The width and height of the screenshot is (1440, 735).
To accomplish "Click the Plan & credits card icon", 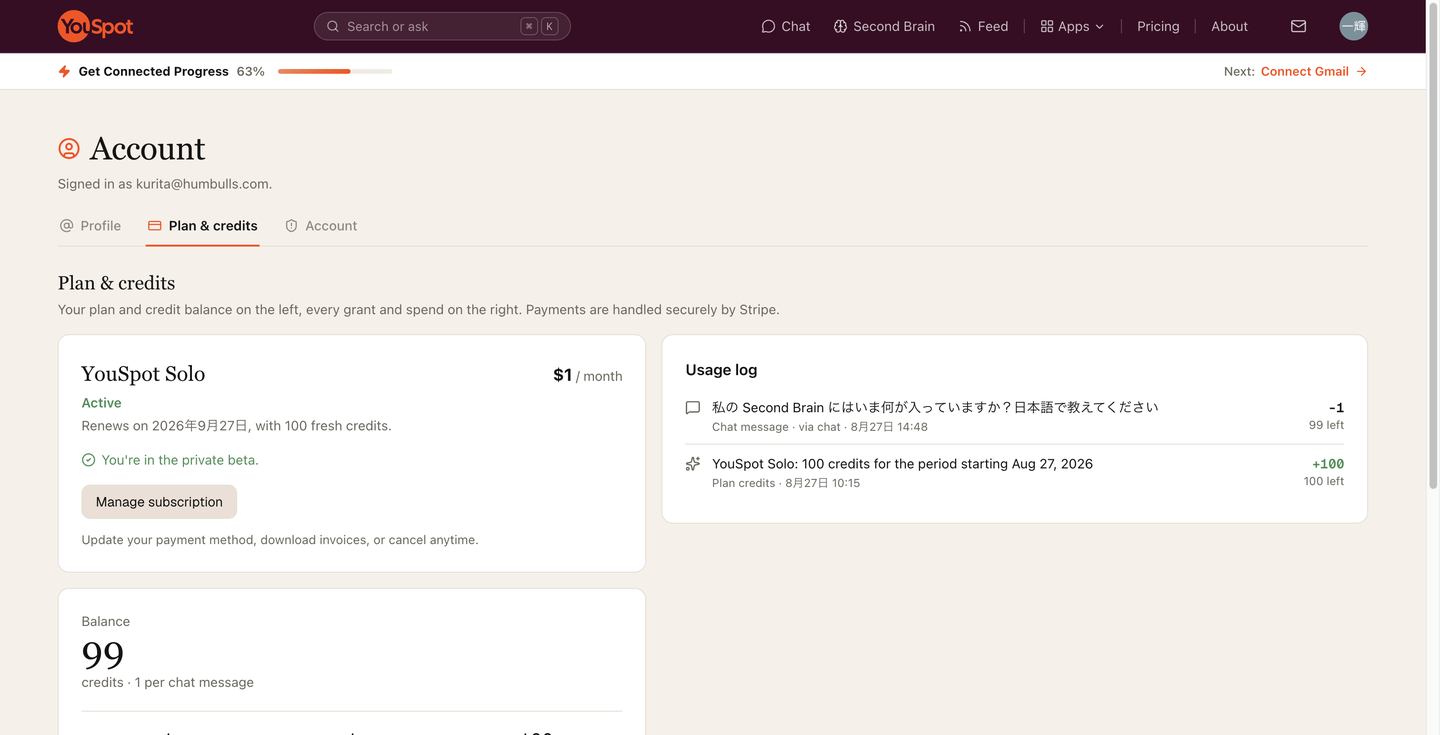I will point(154,226).
